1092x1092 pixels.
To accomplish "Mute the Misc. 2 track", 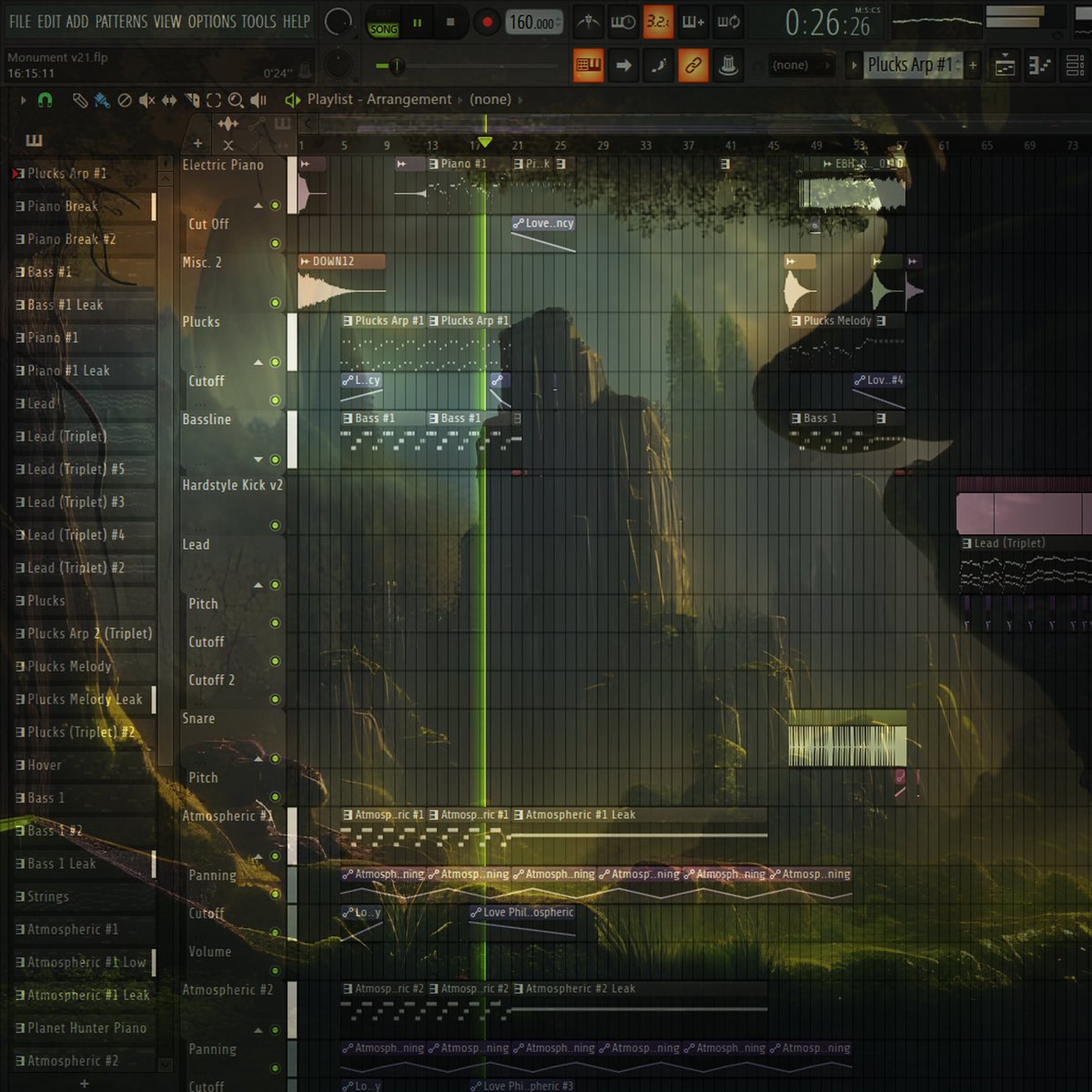I will (x=275, y=303).
